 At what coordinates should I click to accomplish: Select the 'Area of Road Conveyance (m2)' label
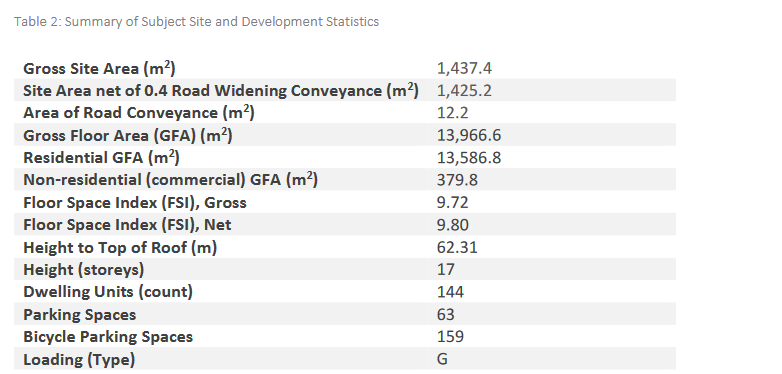139,113
